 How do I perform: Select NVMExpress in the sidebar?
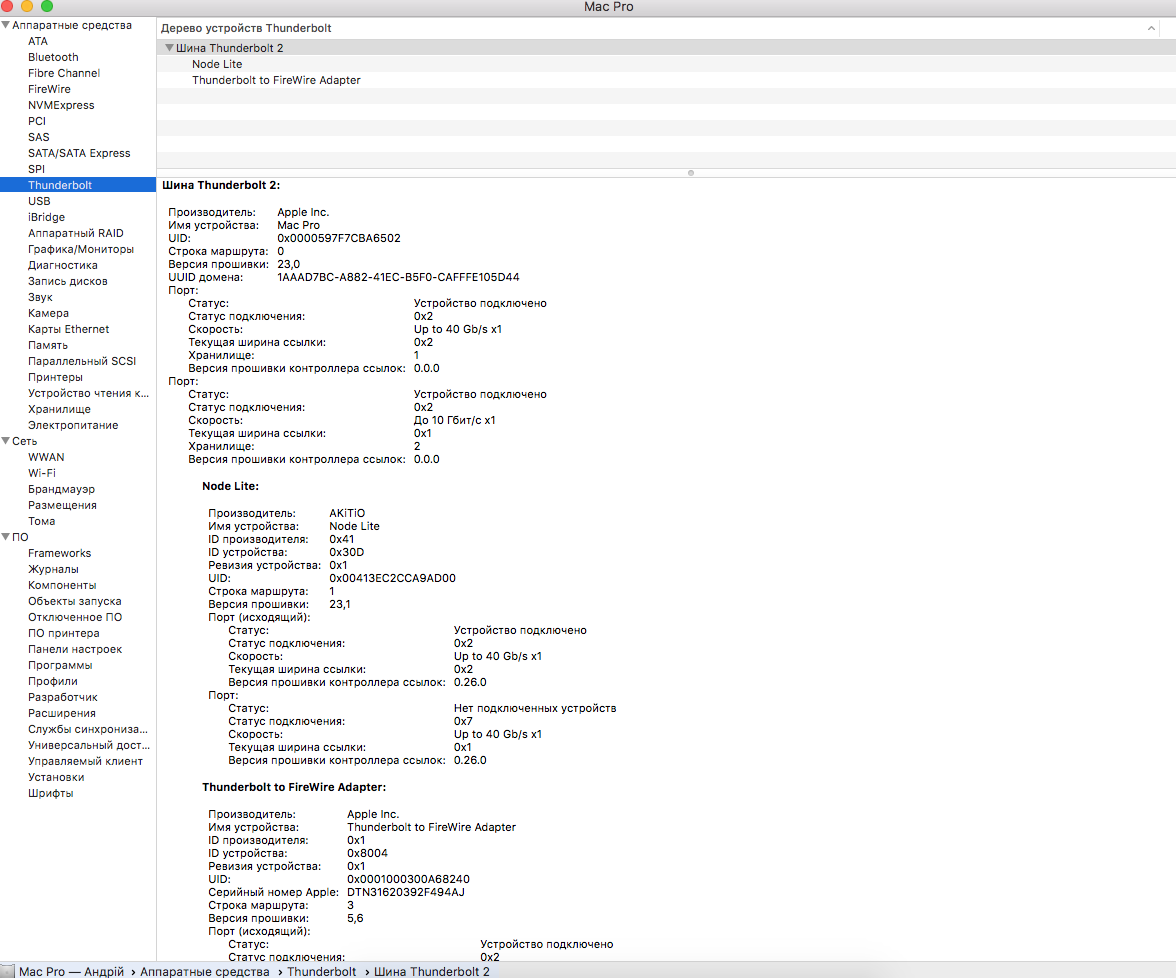pos(62,105)
